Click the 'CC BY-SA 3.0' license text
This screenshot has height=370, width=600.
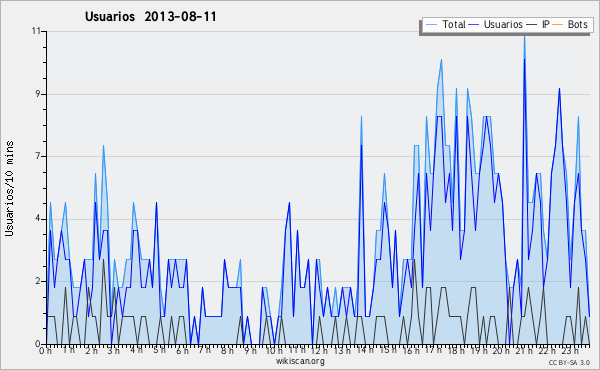pyautogui.click(x=569, y=363)
